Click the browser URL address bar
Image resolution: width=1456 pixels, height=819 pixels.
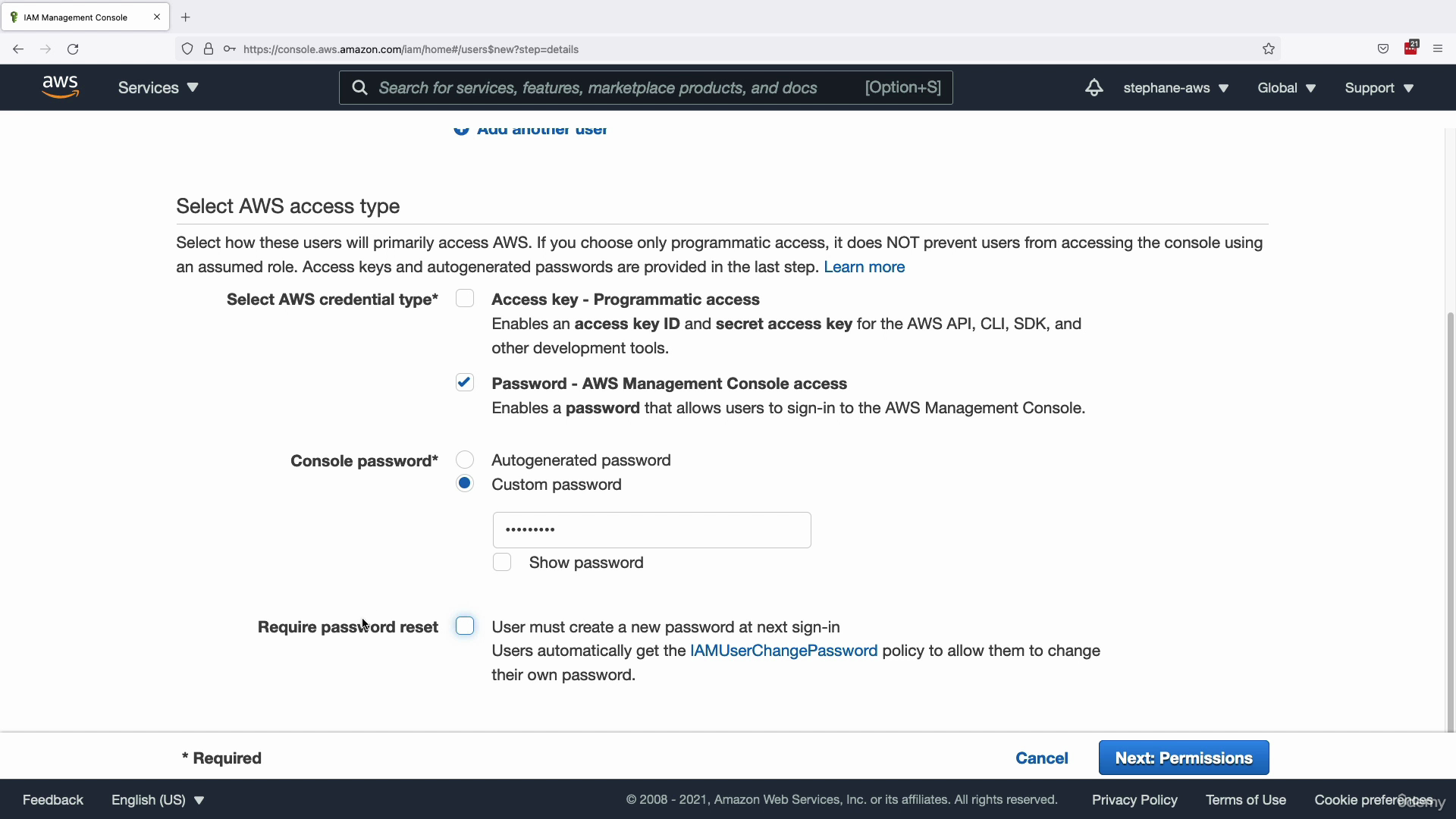728,49
